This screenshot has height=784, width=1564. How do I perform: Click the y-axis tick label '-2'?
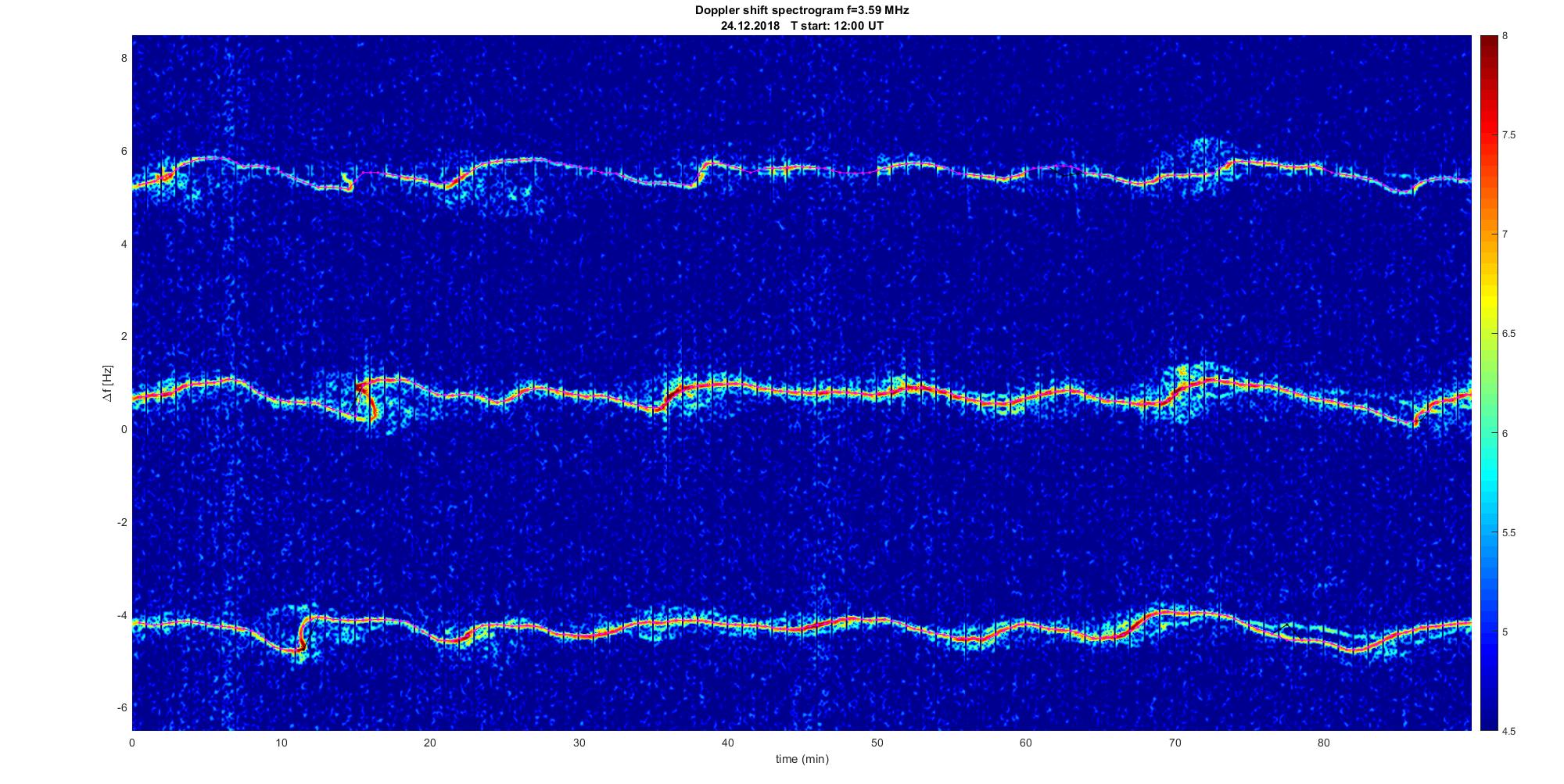pos(120,522)
